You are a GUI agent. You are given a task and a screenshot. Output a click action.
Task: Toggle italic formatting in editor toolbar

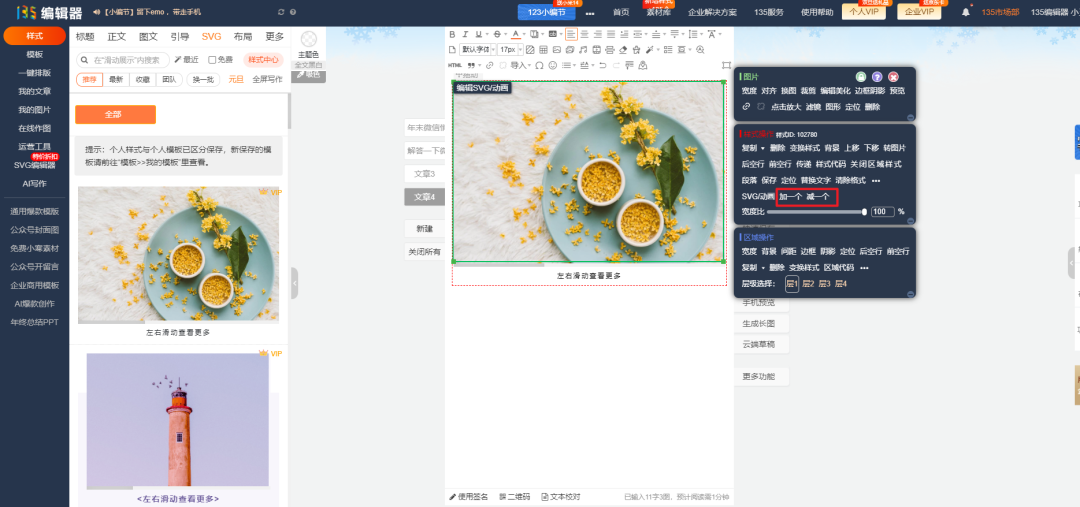pyautogui.click(x=465, y=34)
